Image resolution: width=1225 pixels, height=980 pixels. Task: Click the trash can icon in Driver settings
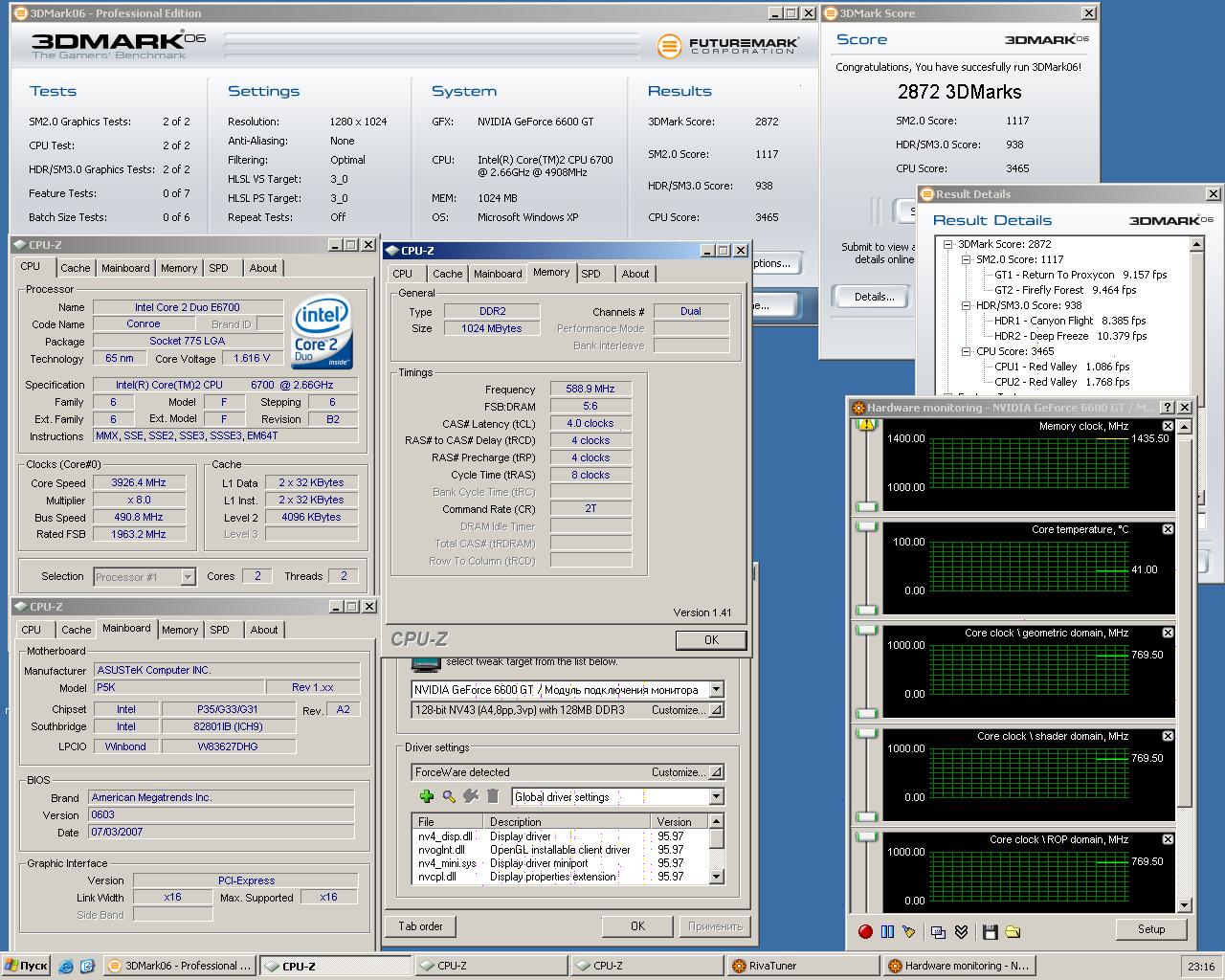click(493, 796)
